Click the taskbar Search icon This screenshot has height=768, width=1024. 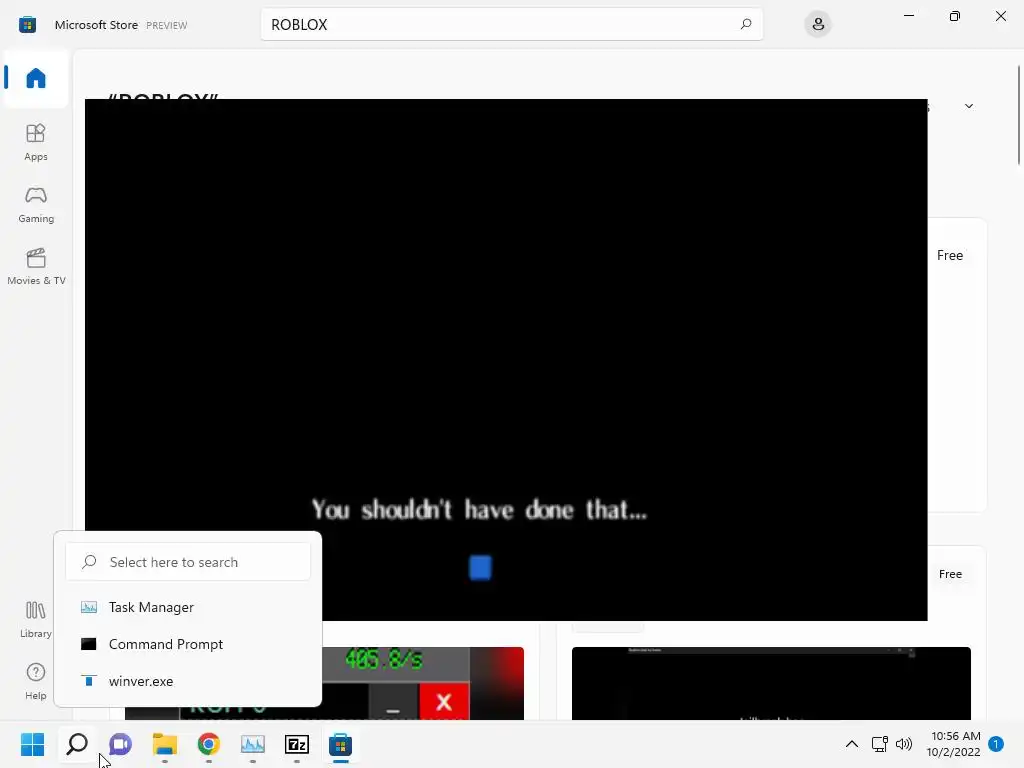(77, 744)
